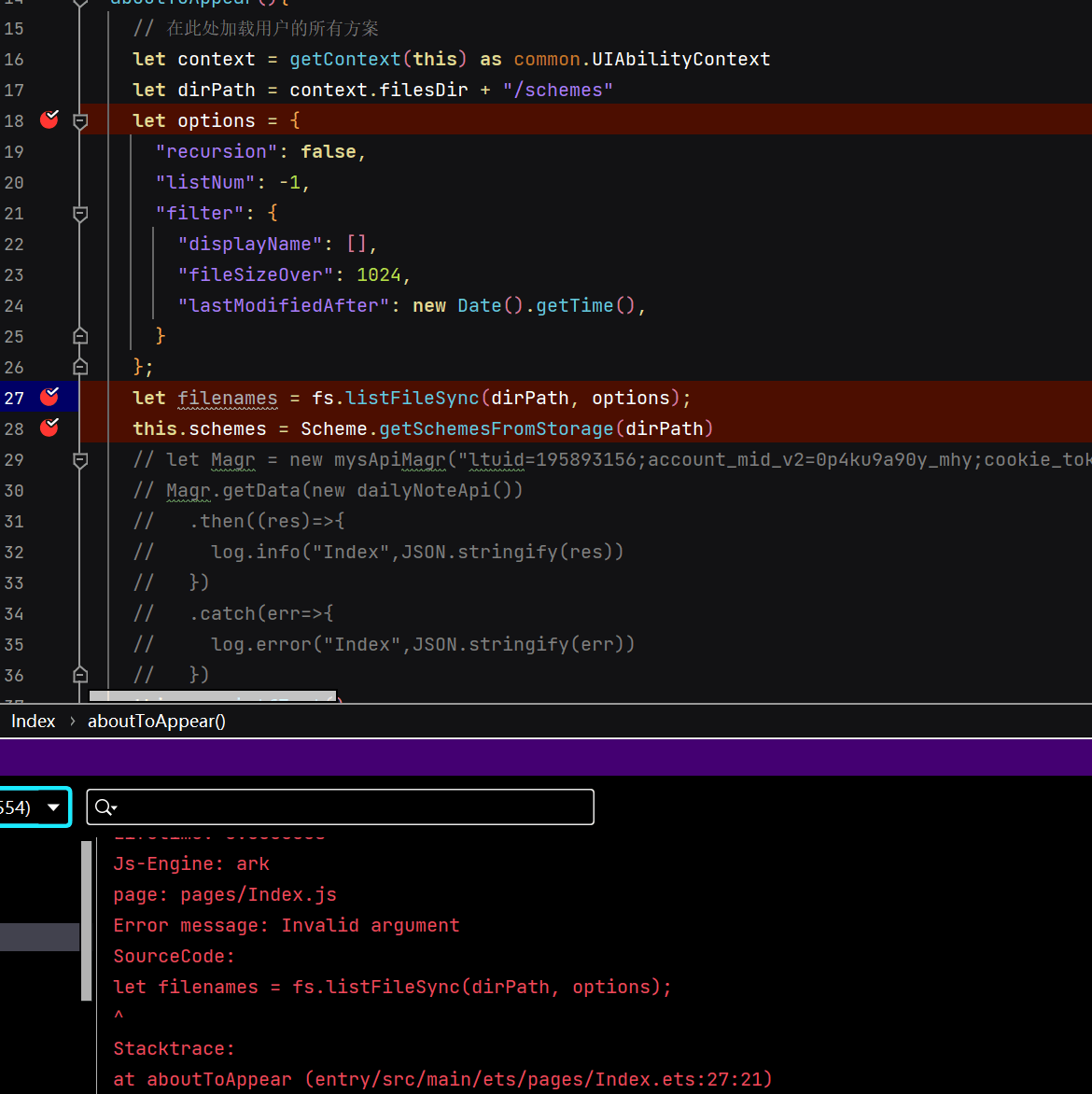Open the search options magnifier icon
This screenshot has width=1092, height=1094.
(105, 807)
